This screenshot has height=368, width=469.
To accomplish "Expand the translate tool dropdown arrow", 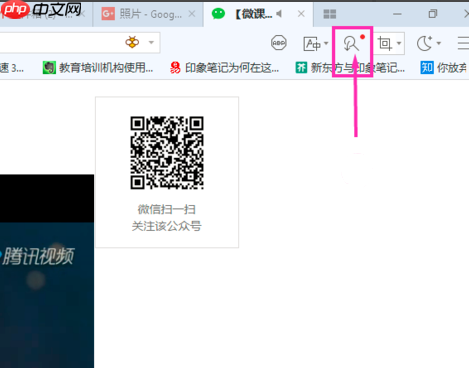I will pyautogui.click(x=326, y=43).
